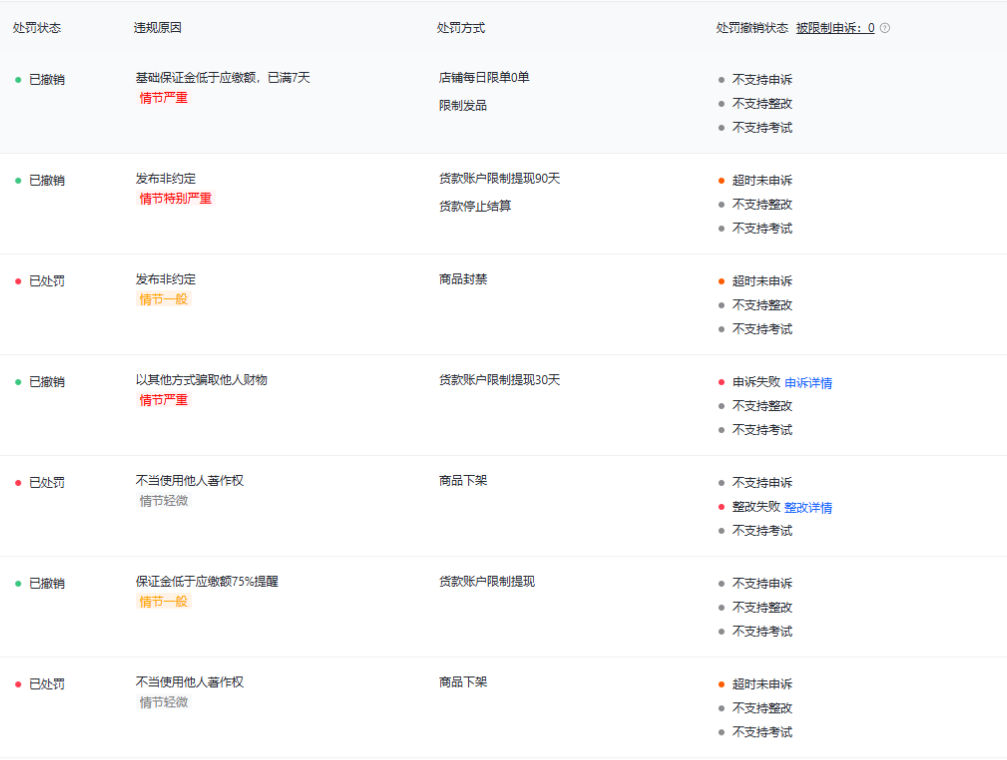Click penalty 商品封禁

click(x=463, y=280)
